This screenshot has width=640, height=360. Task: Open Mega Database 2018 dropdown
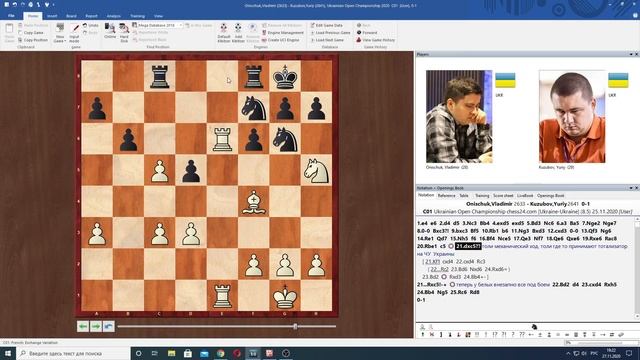[180, 25]
